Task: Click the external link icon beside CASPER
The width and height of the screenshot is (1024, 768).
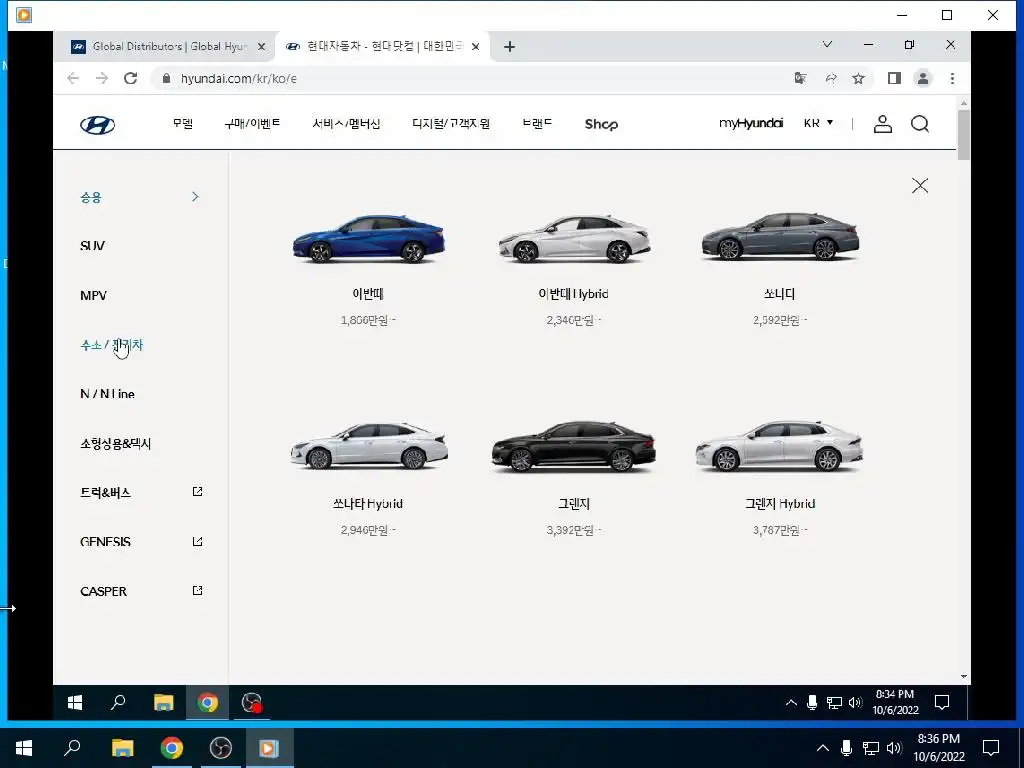Action: coord(197,590)
